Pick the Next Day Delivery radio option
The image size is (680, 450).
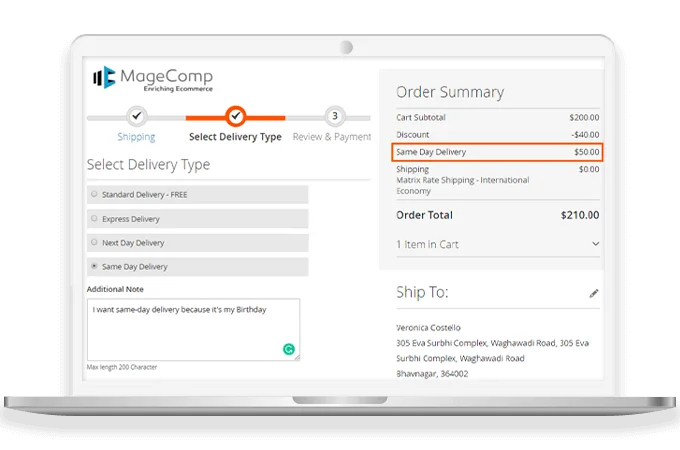click(94, 242)
